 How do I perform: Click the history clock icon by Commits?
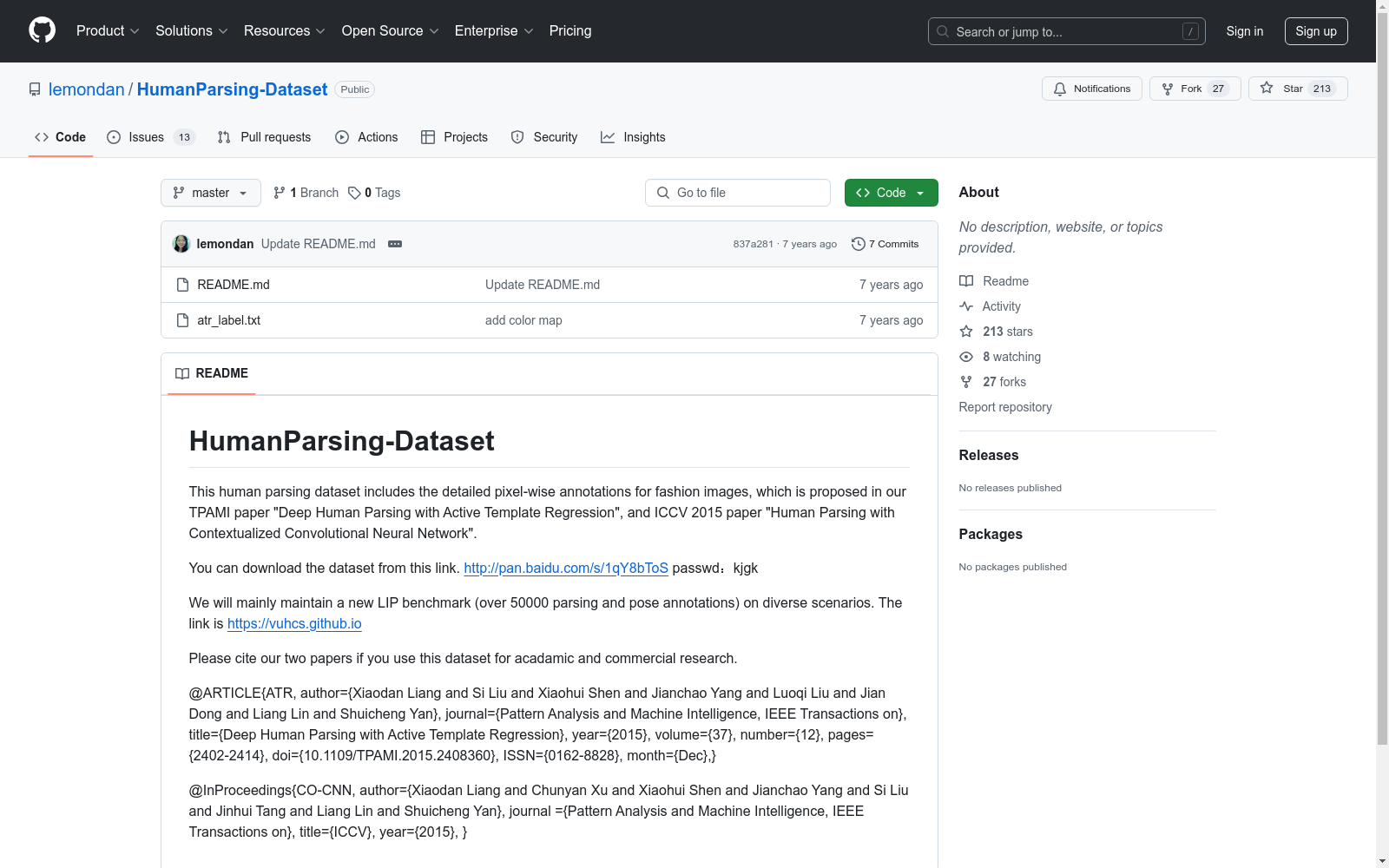pyautogui.click(x=859, y=244)
